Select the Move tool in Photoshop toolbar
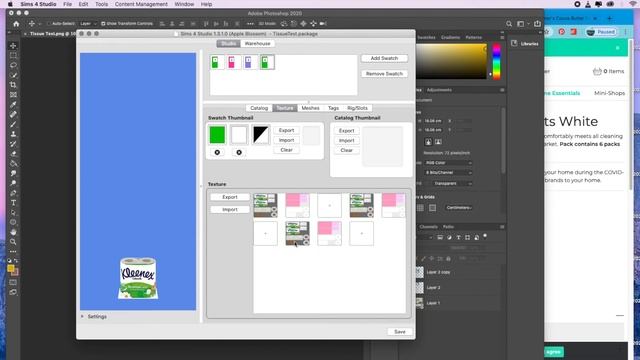Viewport: 640px width, 360px height. pos(13,46)
